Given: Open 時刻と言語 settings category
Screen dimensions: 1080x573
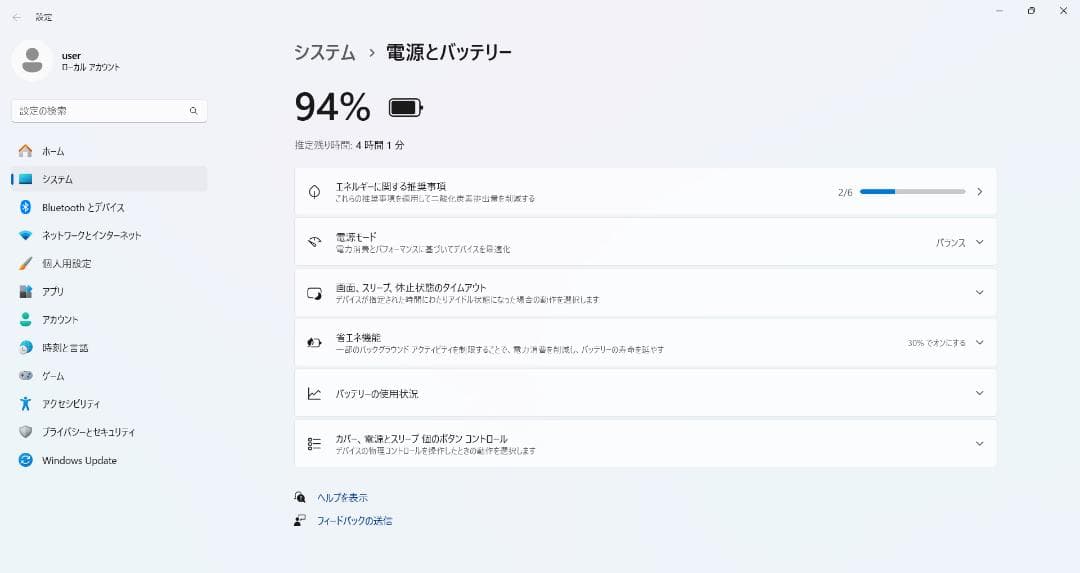Looking at the screenshot, I should tap(65, 347).
